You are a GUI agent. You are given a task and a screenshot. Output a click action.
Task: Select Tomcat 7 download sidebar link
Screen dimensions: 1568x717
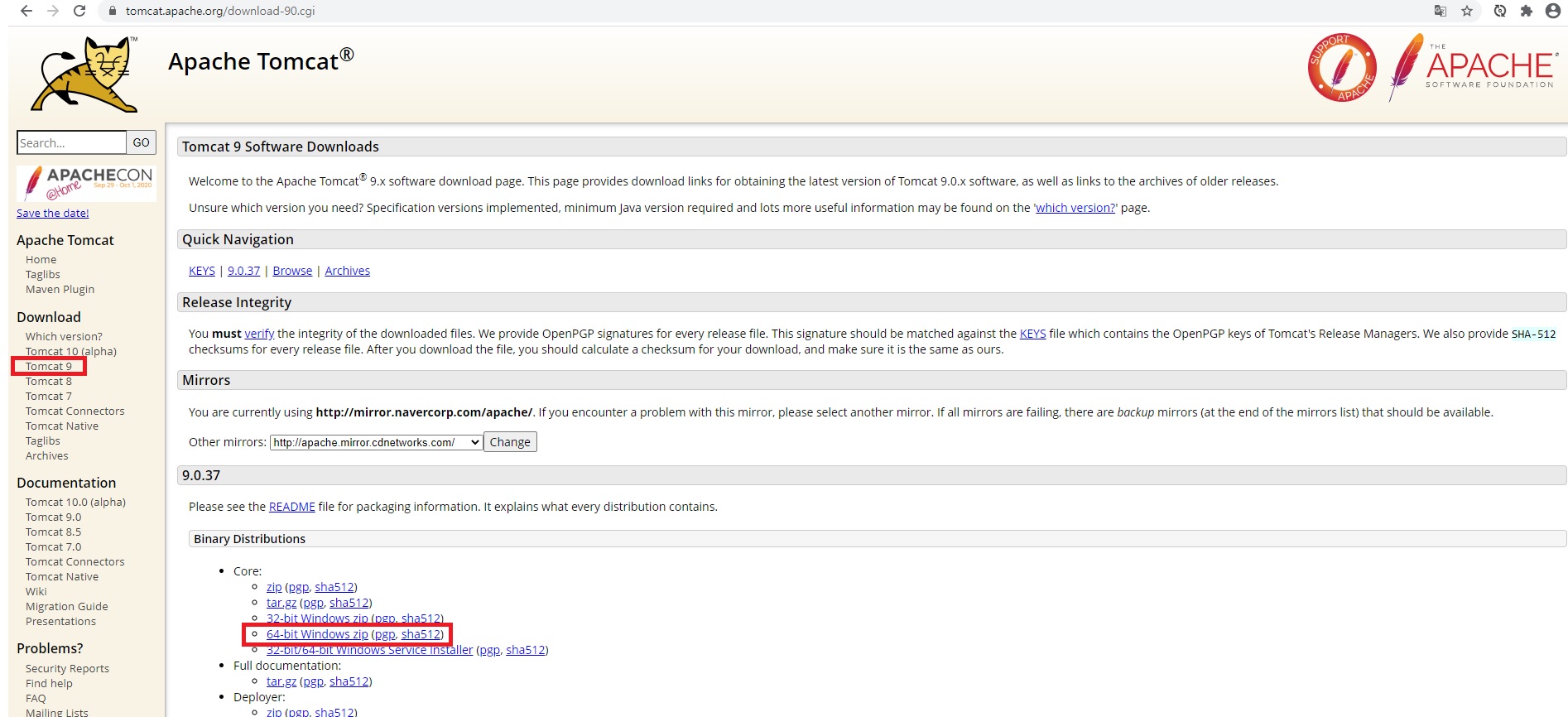[49, 396]
